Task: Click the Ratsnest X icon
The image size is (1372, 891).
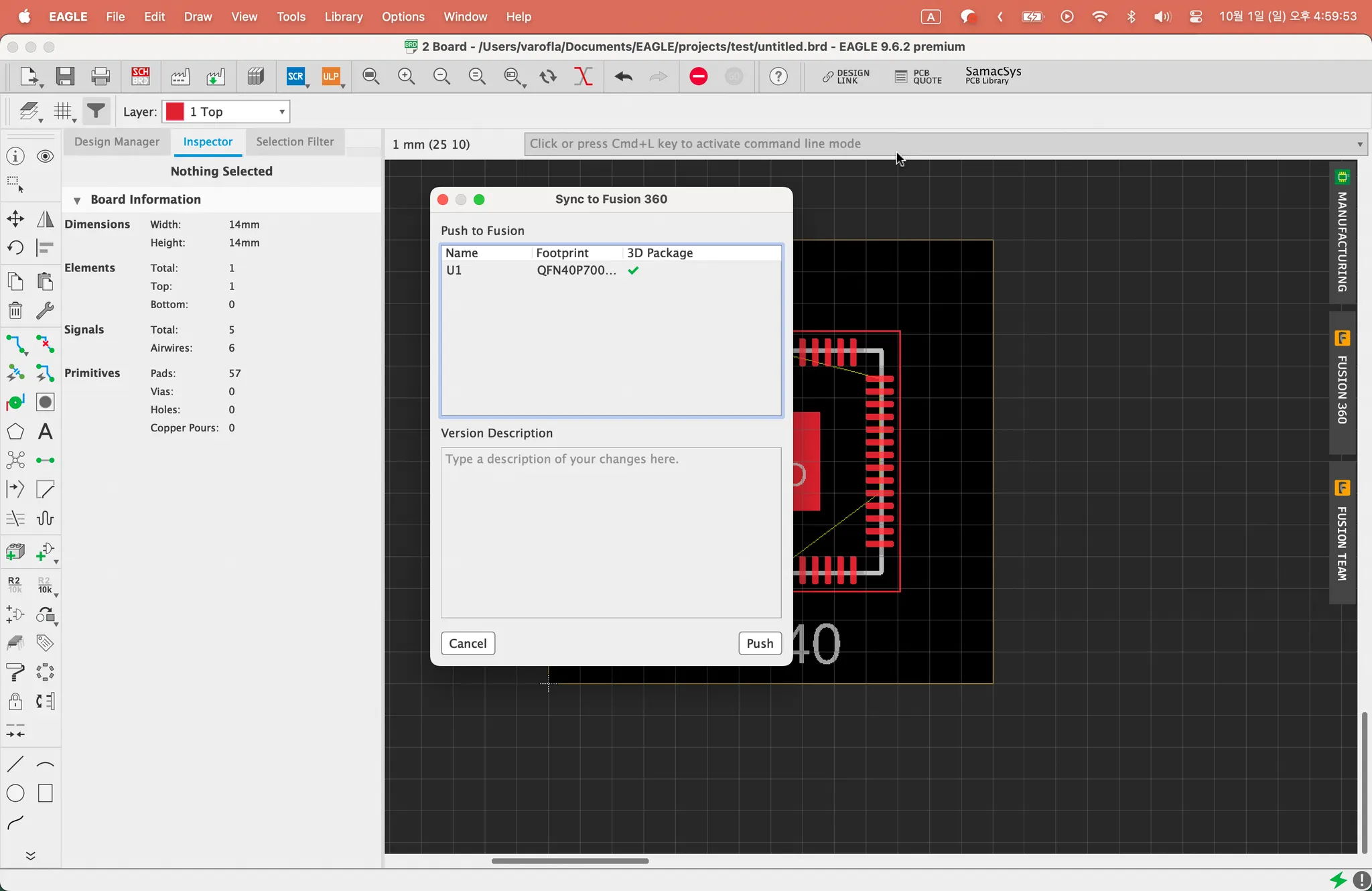Action: 583,76
